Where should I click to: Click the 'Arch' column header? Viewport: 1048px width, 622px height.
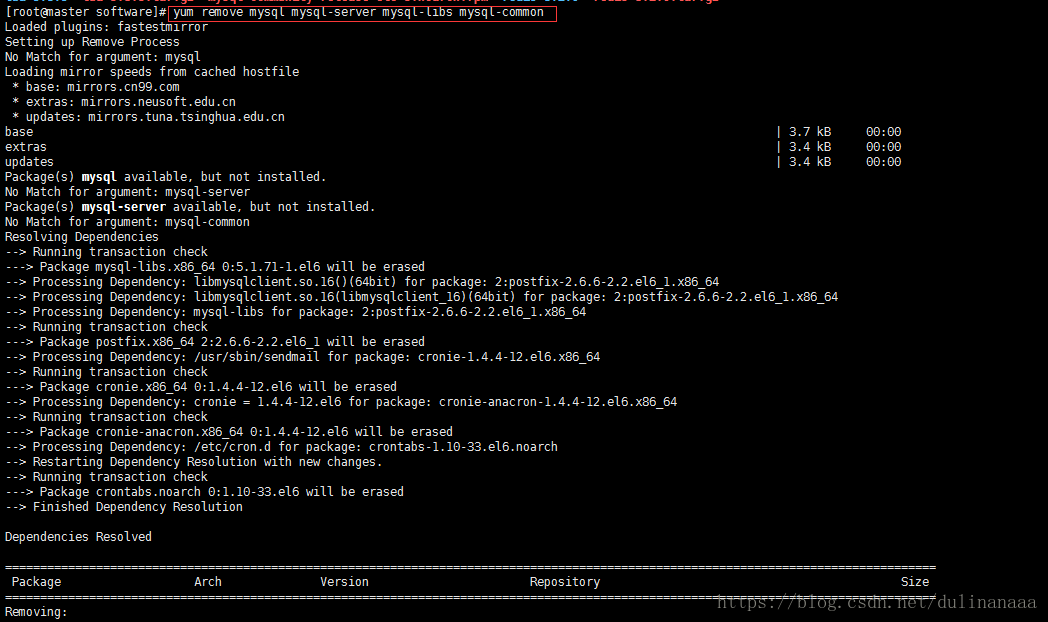click(208, 582)
